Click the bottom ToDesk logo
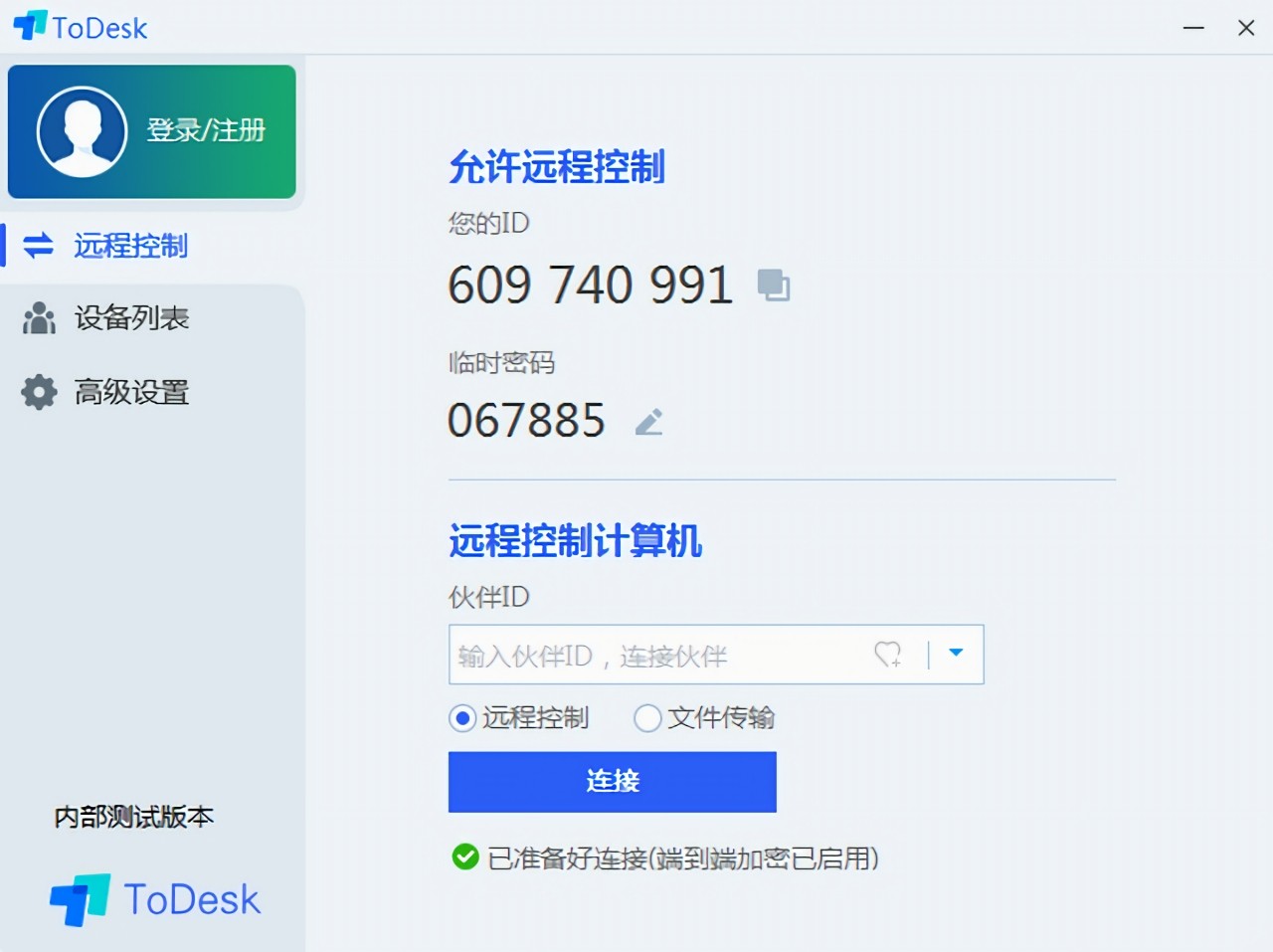The height and width of the screenshot is (952, 1273). point(154,898)
